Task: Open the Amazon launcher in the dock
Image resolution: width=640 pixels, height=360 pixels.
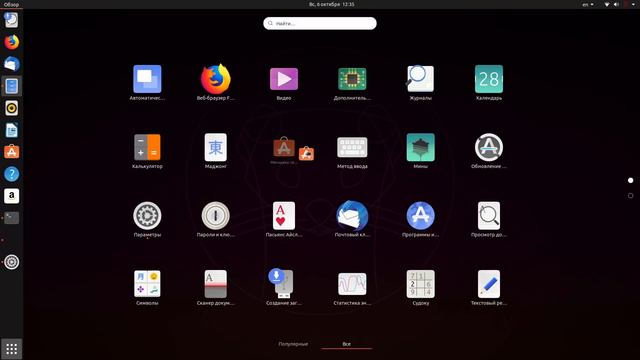Action: [11, 196]
